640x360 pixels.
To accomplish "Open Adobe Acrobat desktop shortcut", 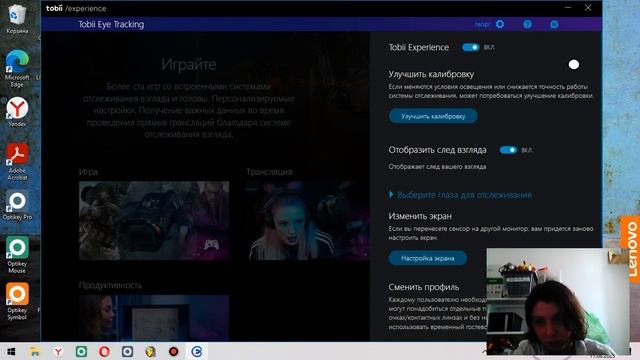I will coord(17,162).
